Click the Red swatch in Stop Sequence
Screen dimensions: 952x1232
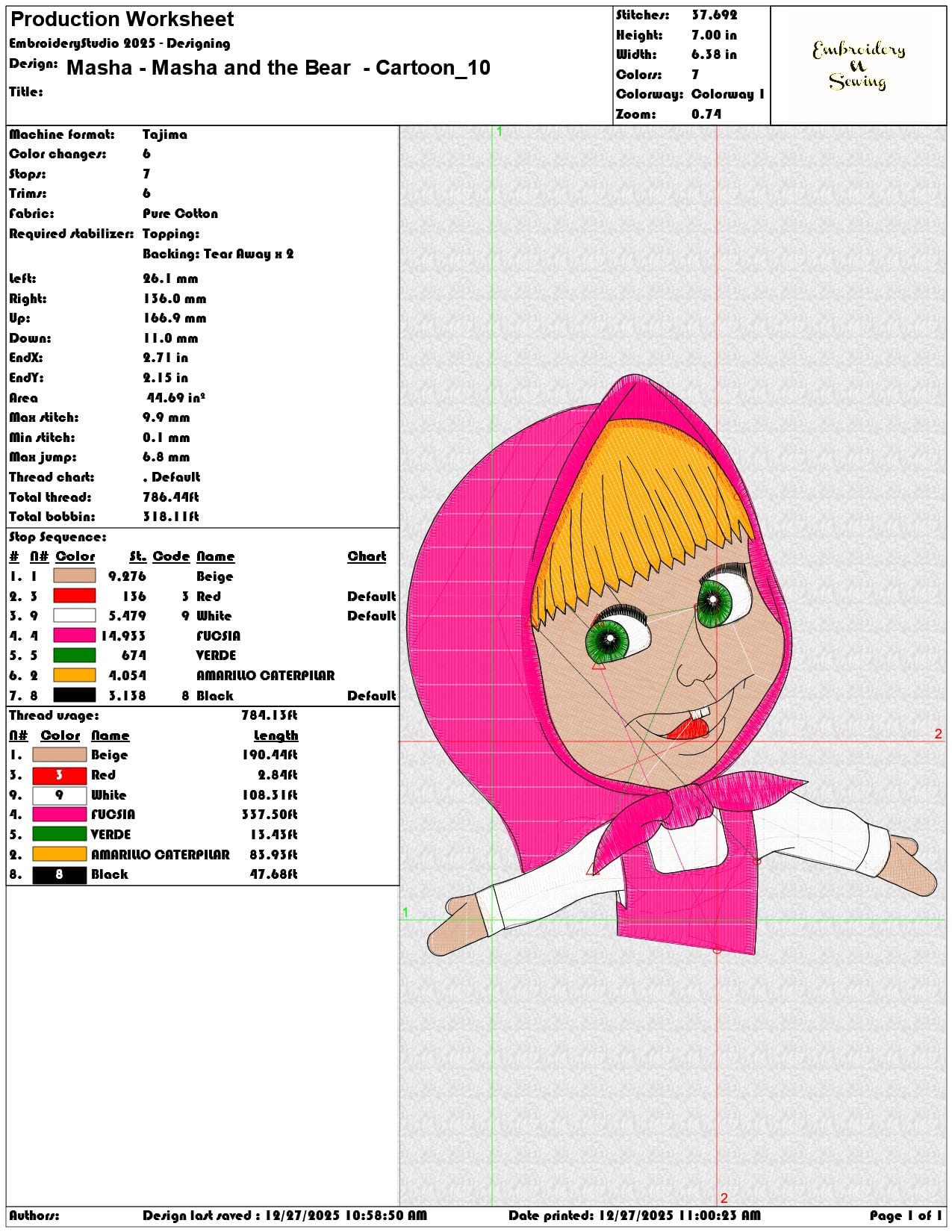[x=74, y=596]
